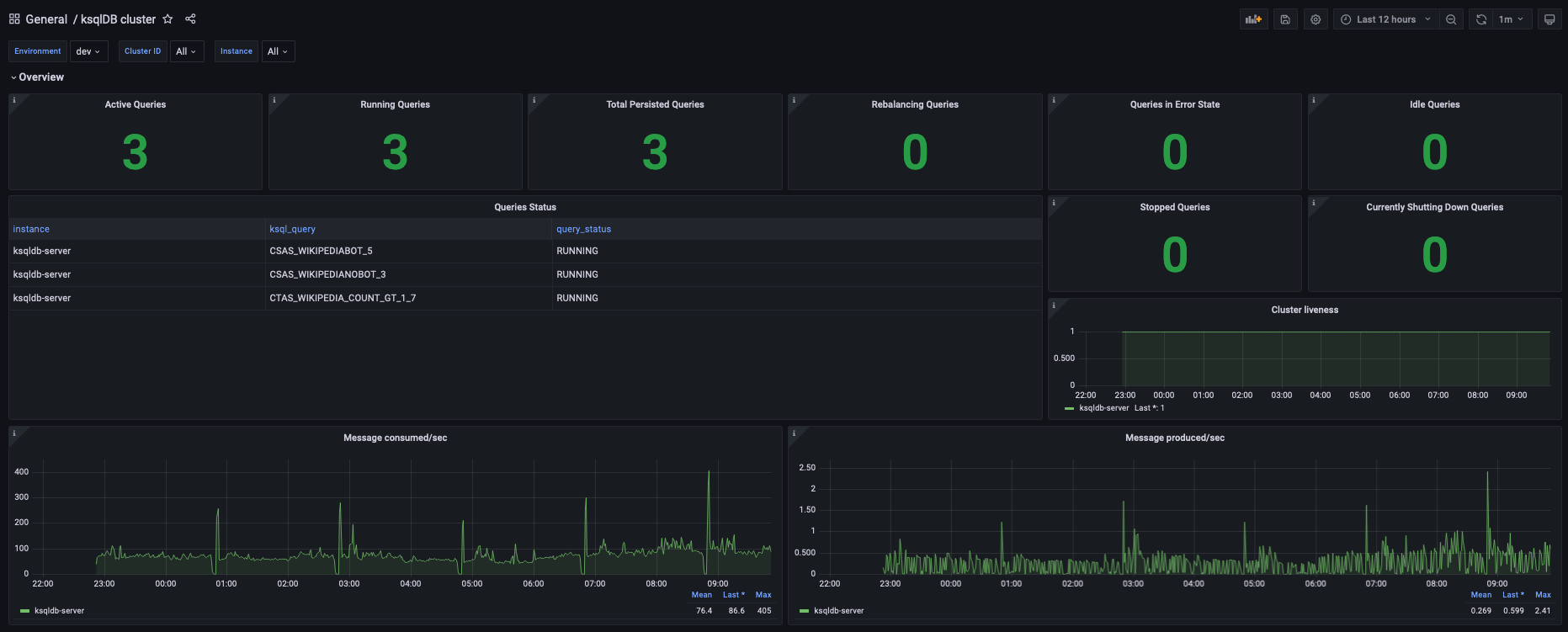Click the Instance variable label
Viewport: 1568px width, 632px height.
tap(237, 51)
